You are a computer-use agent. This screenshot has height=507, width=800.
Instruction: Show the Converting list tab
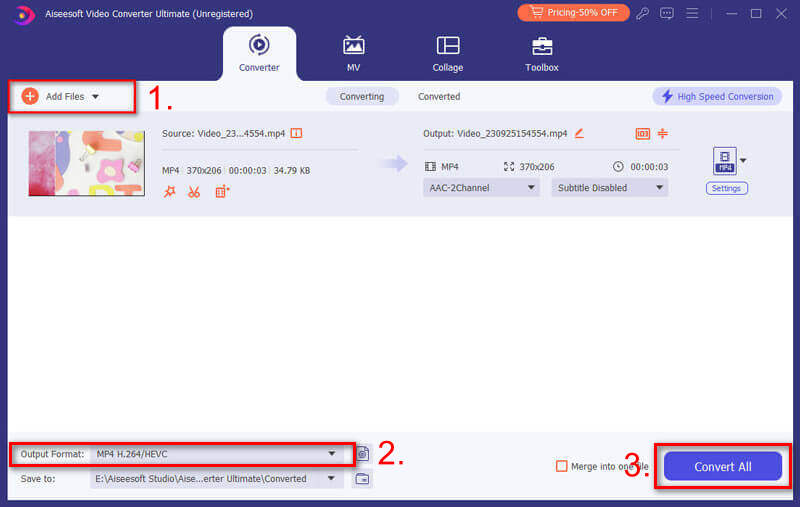pyautogui.click(x=362, y=96)
